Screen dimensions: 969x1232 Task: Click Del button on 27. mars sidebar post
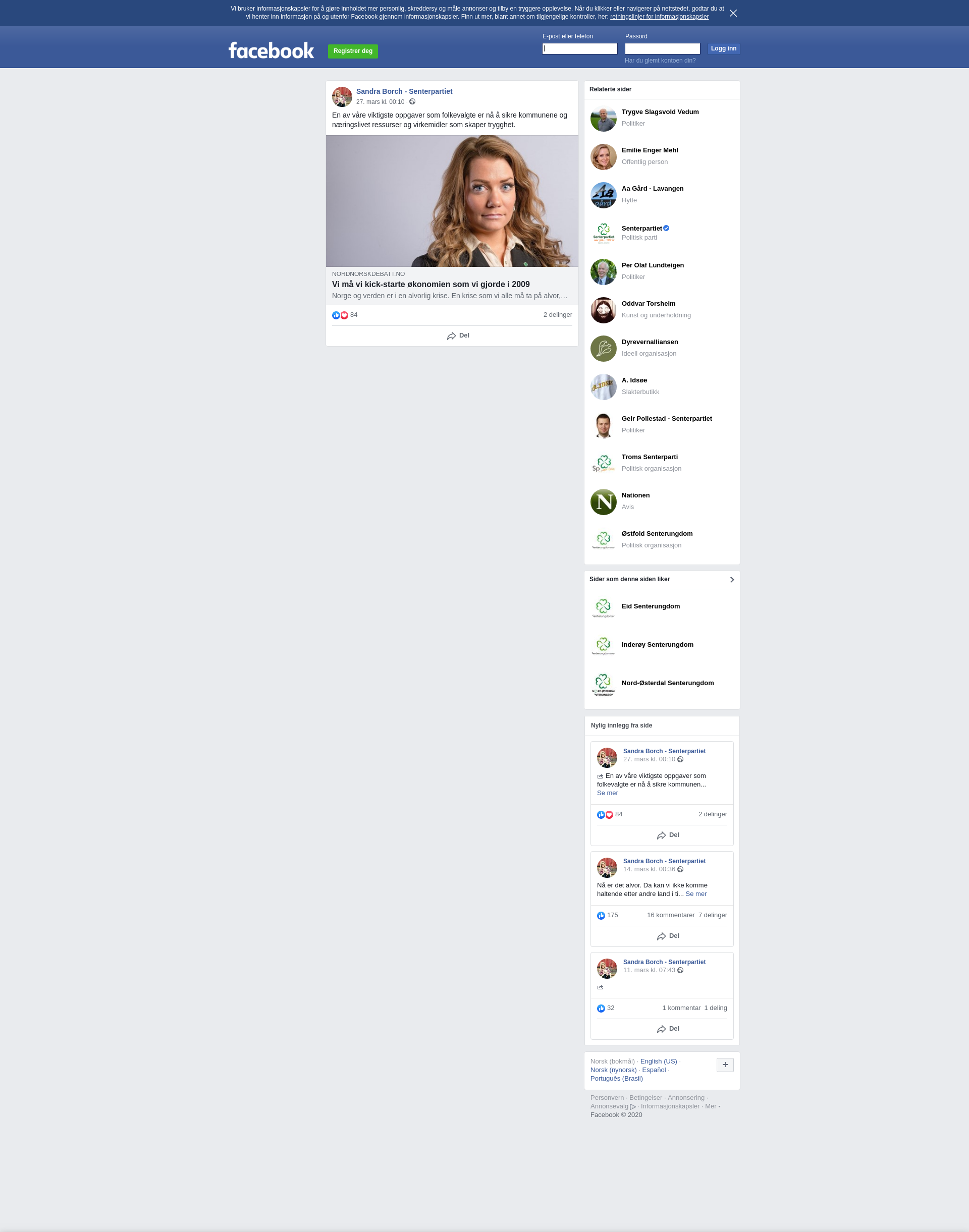tap(668, 835)
